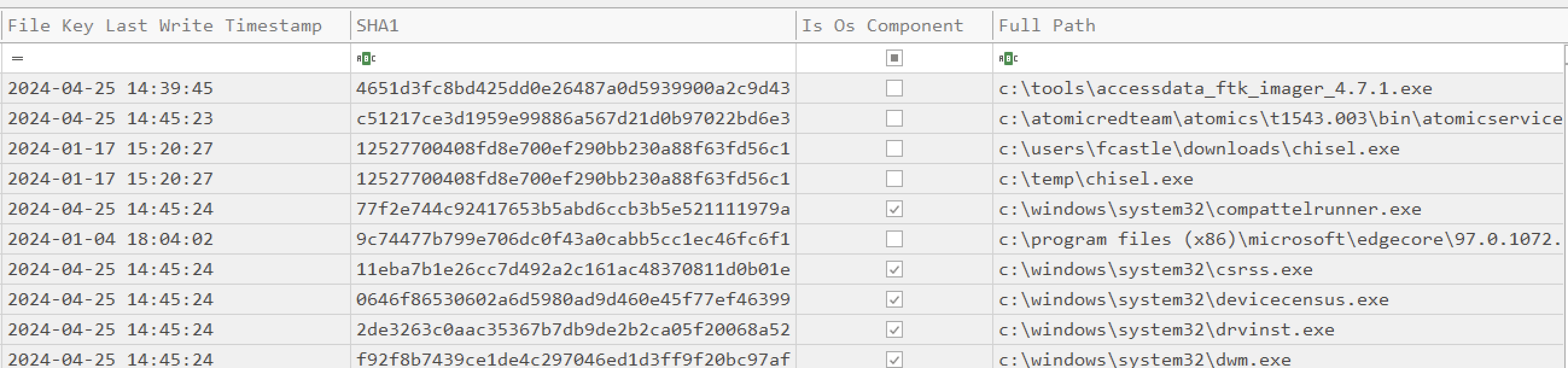Select timestamp cell 2024-01-04 18:04:02

click(x=175, y=239)
